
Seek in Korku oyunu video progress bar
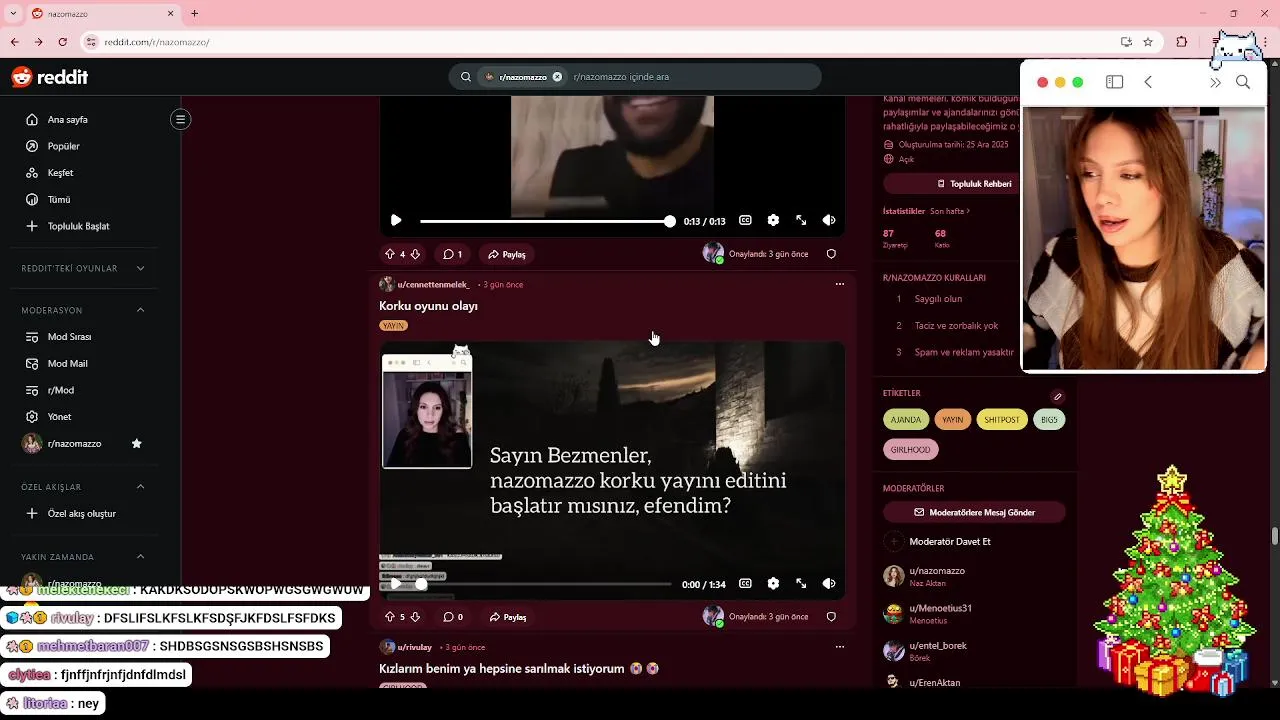coord(545,584)
